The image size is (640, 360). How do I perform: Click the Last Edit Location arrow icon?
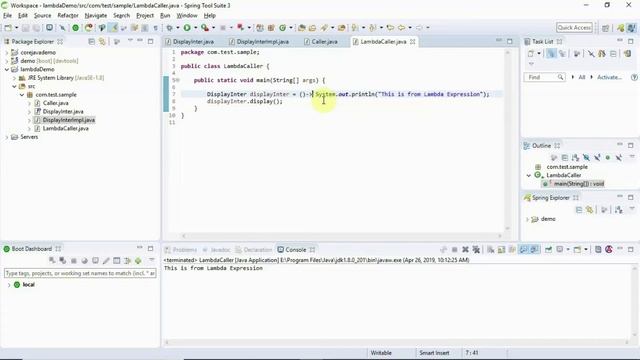point(390,28)
